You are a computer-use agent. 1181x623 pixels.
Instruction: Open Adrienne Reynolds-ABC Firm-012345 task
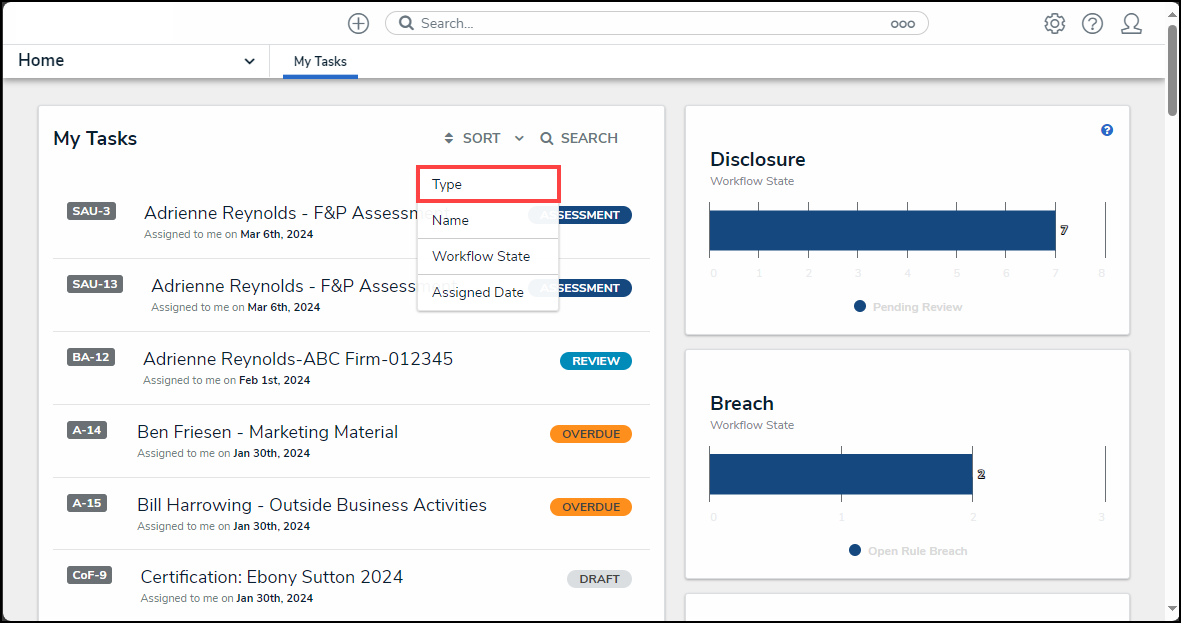(x=297, y=359)
